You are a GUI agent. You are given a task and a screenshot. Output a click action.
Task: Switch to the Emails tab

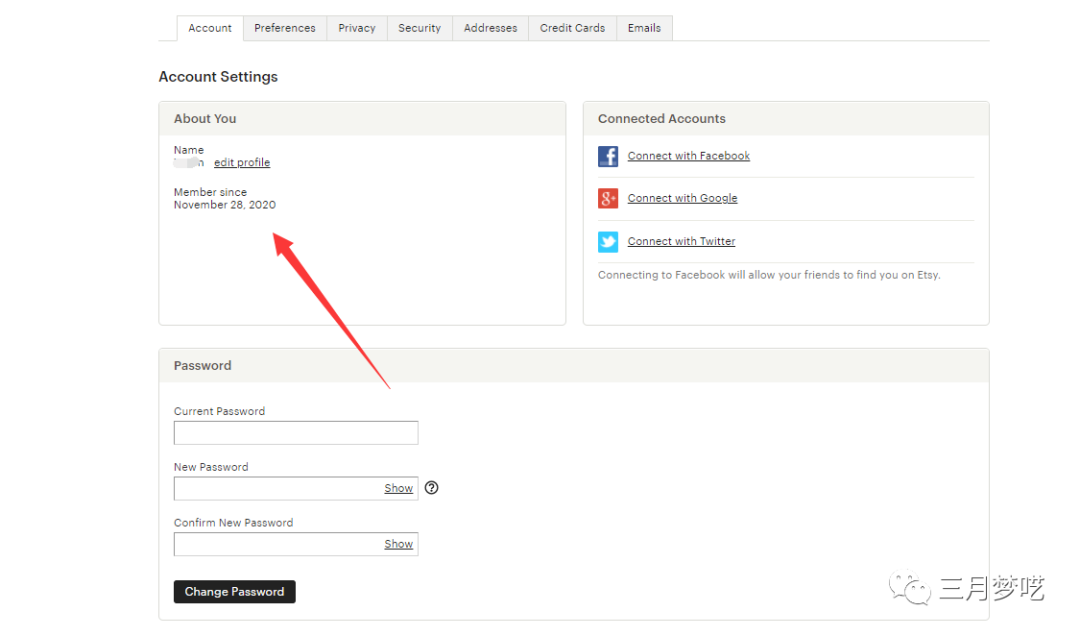[x=644, y=28]
